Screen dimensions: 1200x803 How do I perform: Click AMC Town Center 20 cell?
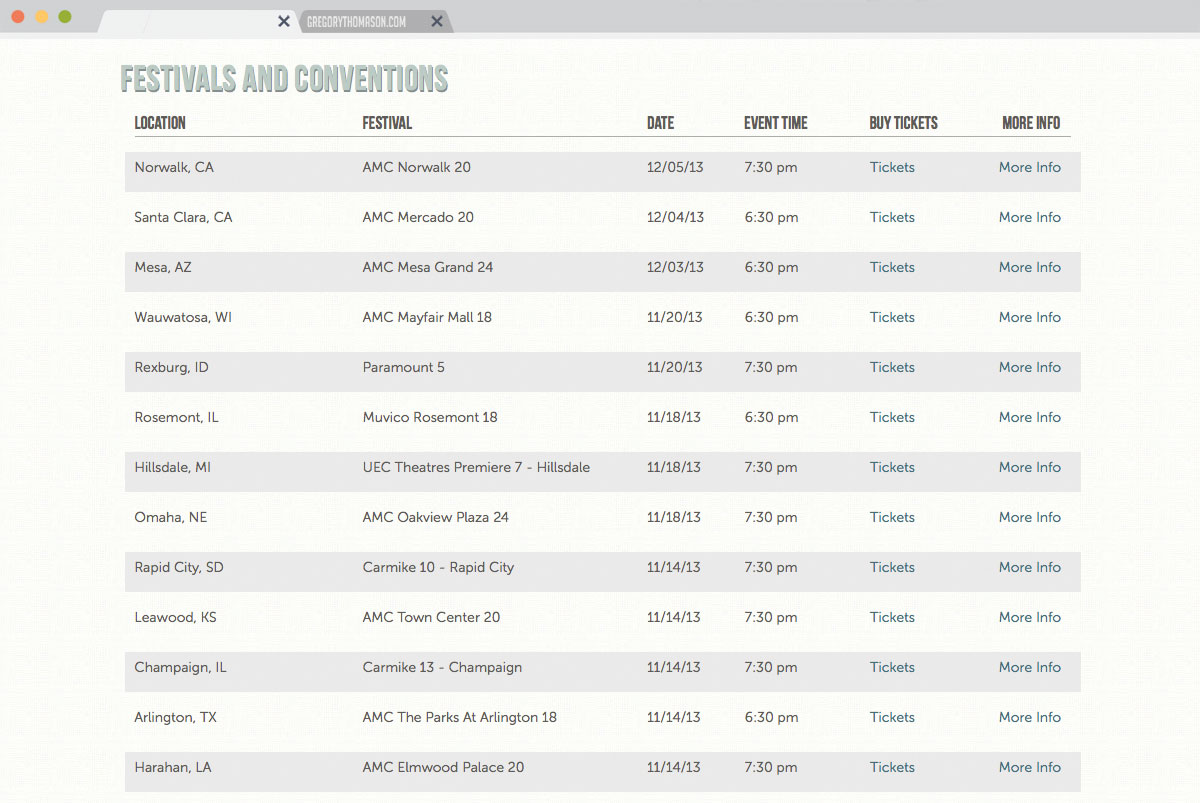431,617
